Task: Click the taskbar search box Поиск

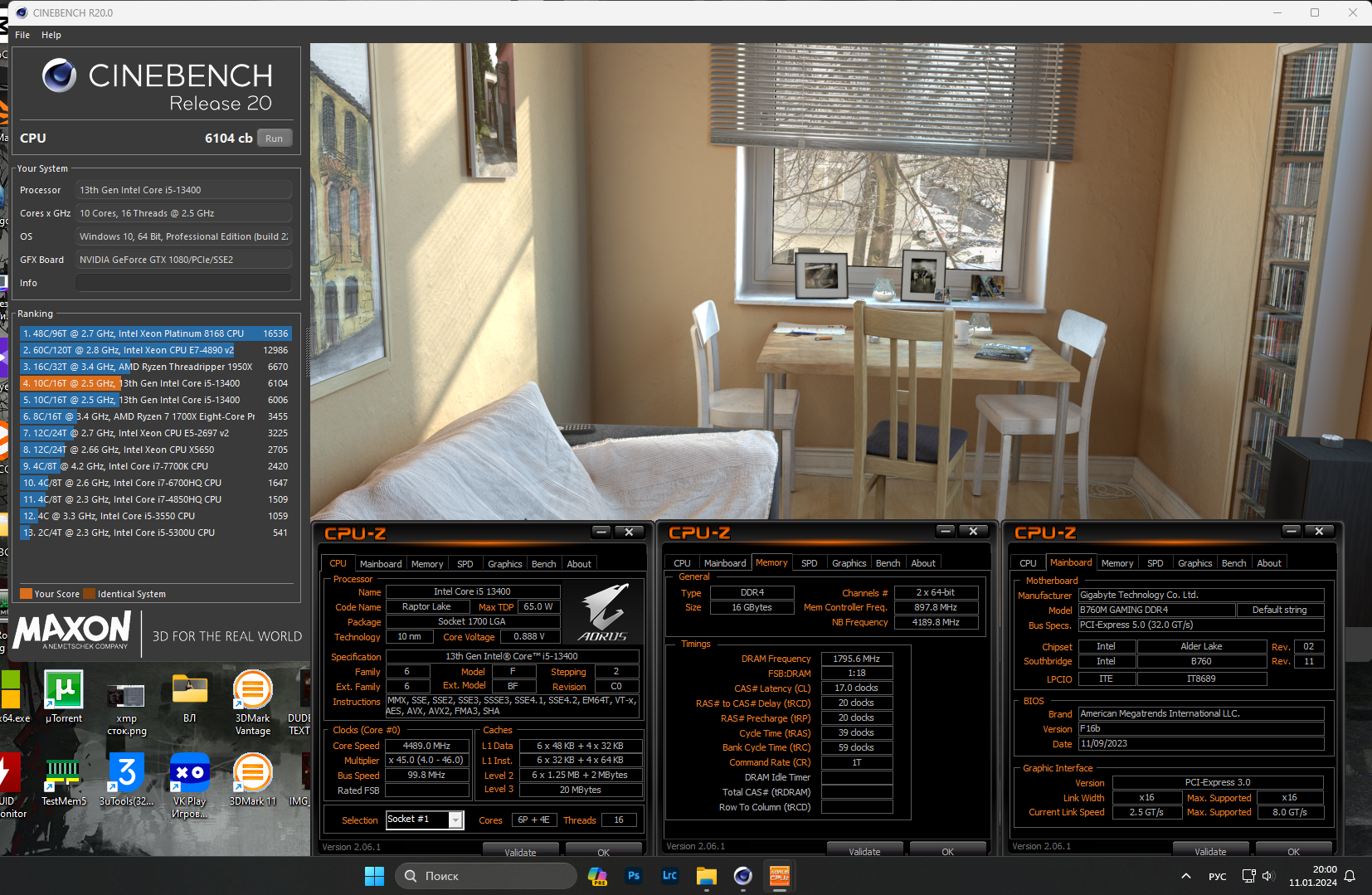Action: [486, 876]
